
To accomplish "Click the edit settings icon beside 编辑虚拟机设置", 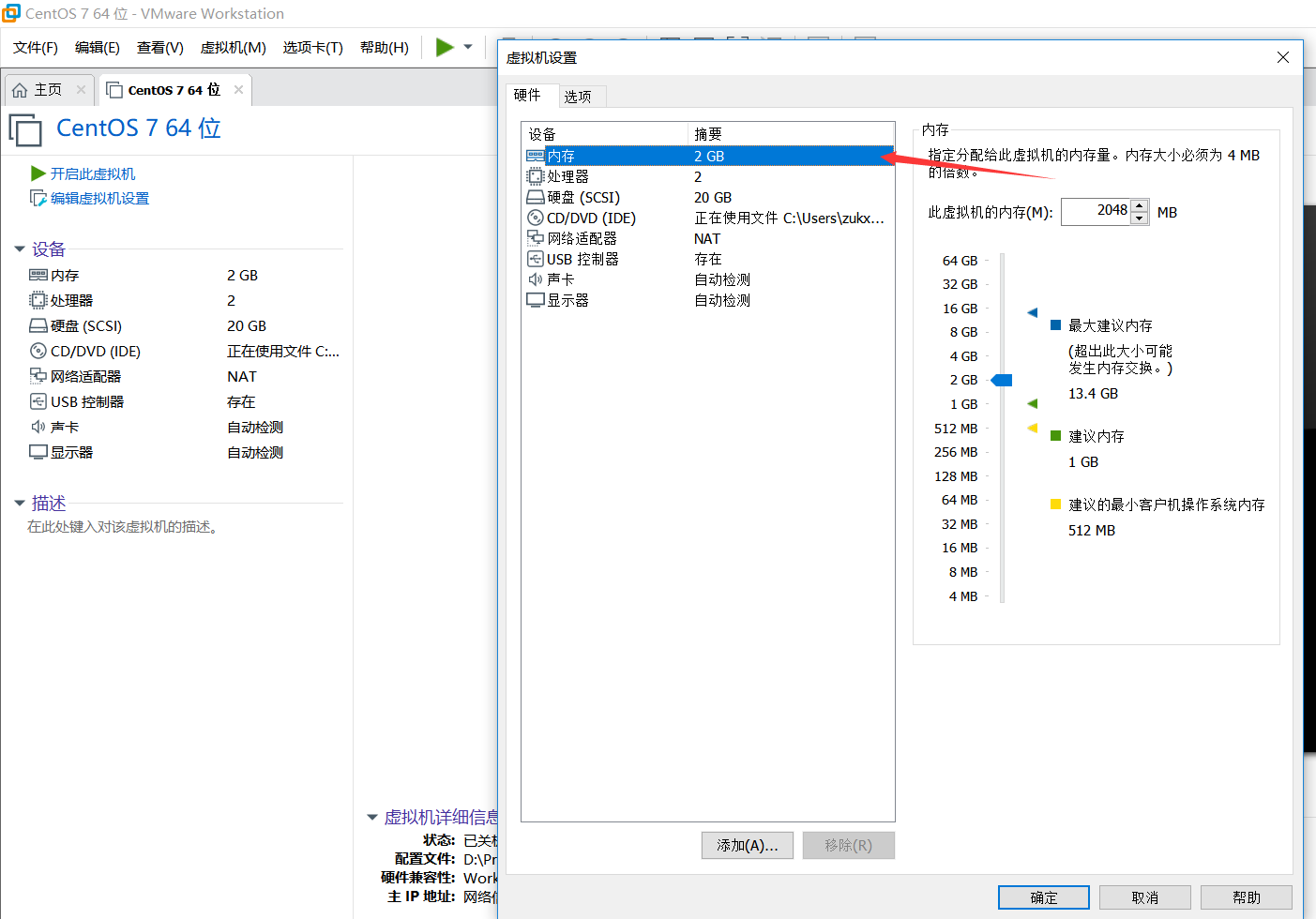I will pyautogui.click(x=38, y=198).
